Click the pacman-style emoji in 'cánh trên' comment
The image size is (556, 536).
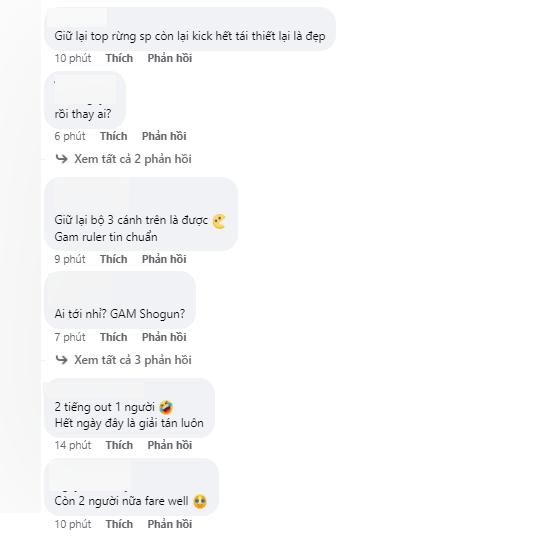[219, 221]
